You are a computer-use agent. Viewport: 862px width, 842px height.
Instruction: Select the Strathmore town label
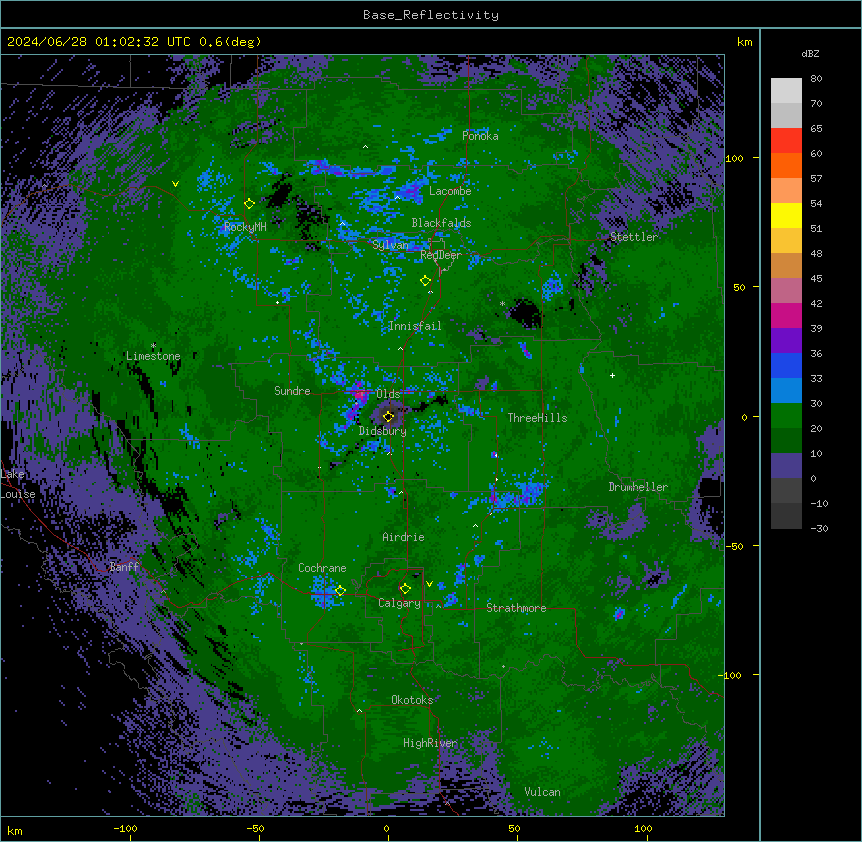(516, 608)
